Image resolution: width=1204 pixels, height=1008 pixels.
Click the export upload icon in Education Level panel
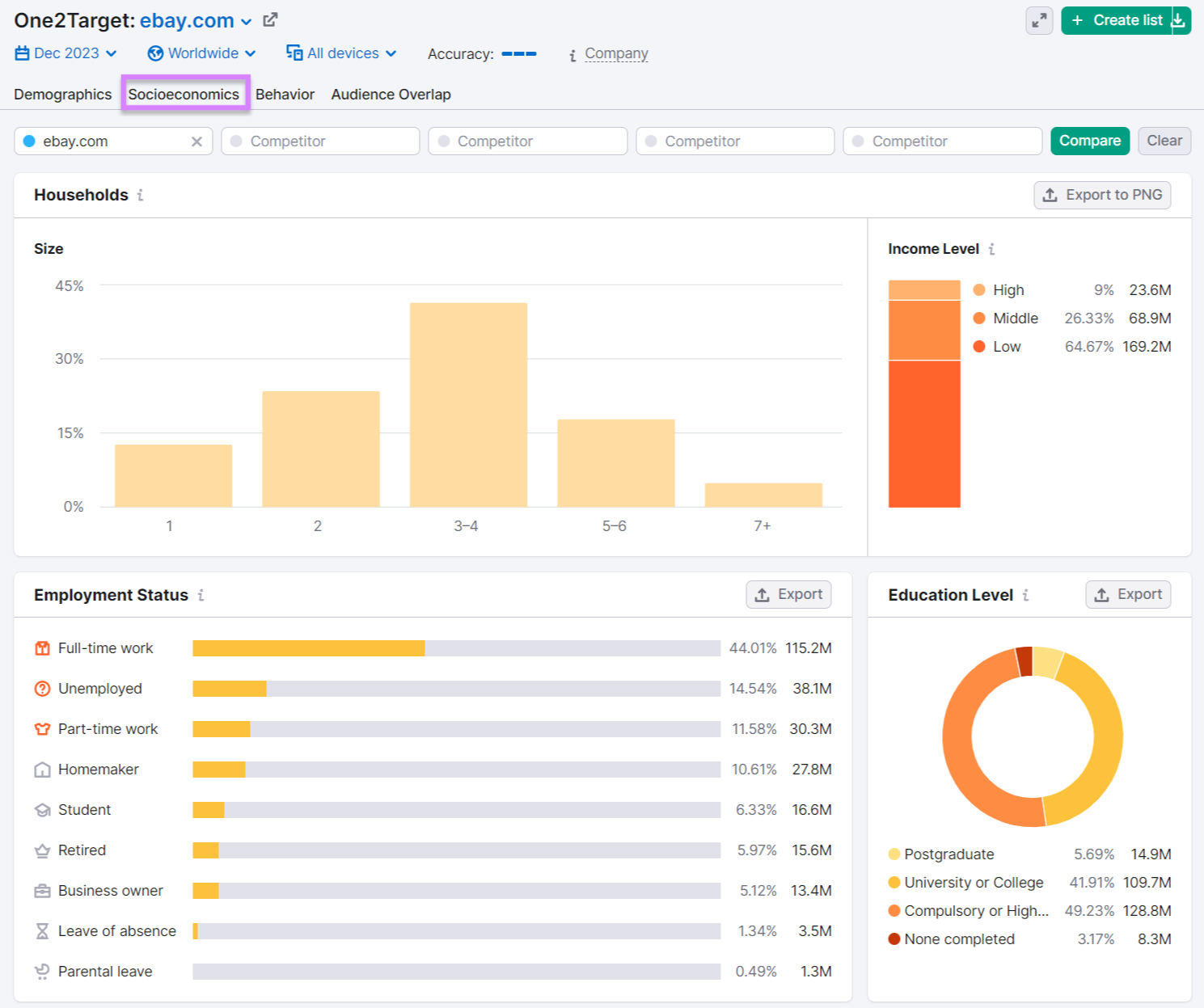click(1101, 594)
